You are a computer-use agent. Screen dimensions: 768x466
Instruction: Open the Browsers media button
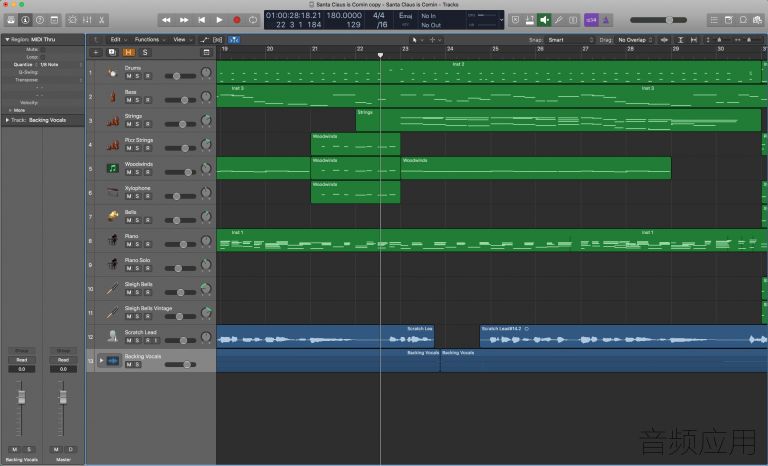point(758,20)
